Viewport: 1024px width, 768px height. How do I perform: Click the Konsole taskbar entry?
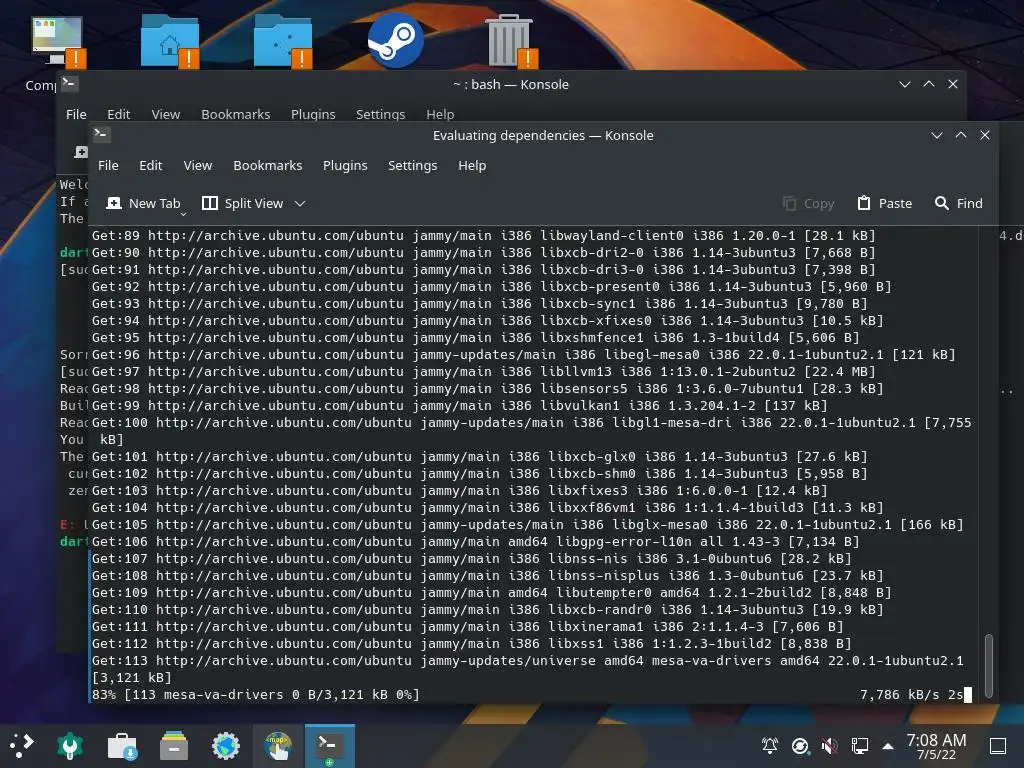pyautogui.click(x=330, y=746)
